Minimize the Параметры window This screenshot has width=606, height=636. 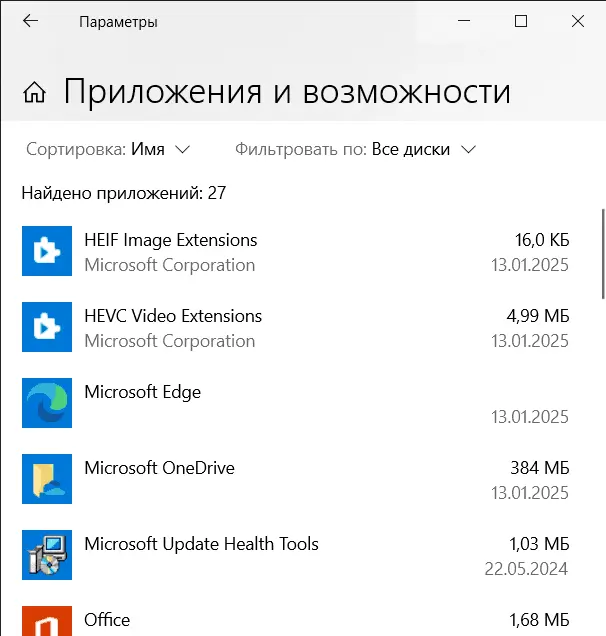click(463, 21)
